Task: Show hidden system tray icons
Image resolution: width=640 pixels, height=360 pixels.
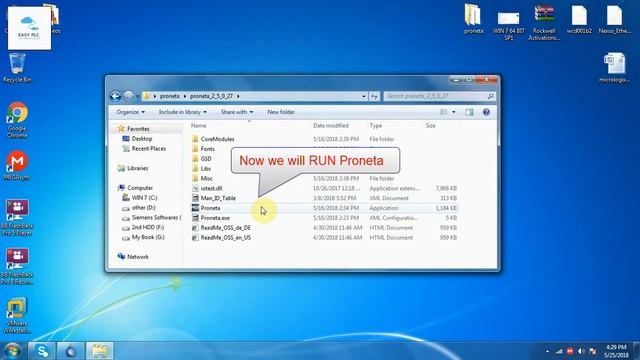Action: point(547,351)
